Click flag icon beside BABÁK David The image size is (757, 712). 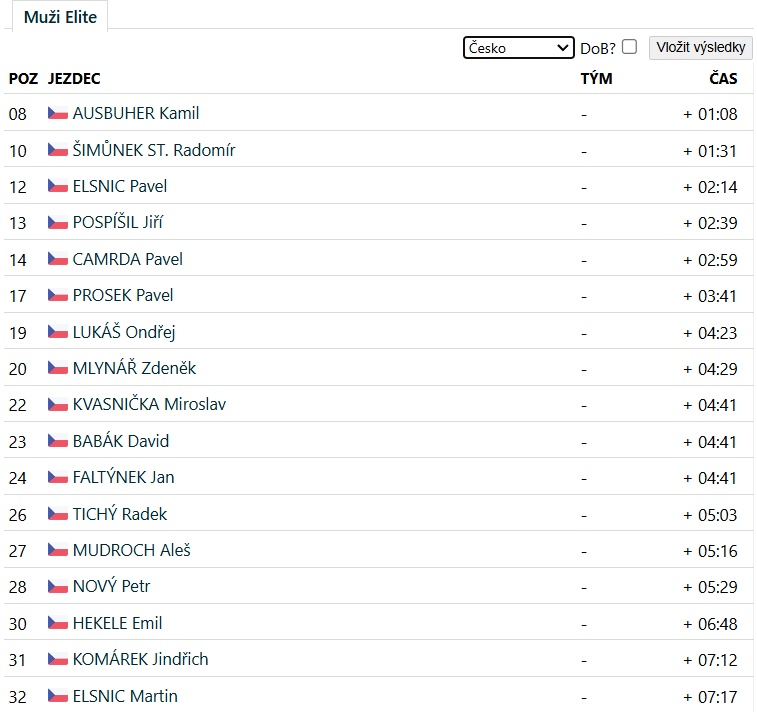(x=58, y=441)
